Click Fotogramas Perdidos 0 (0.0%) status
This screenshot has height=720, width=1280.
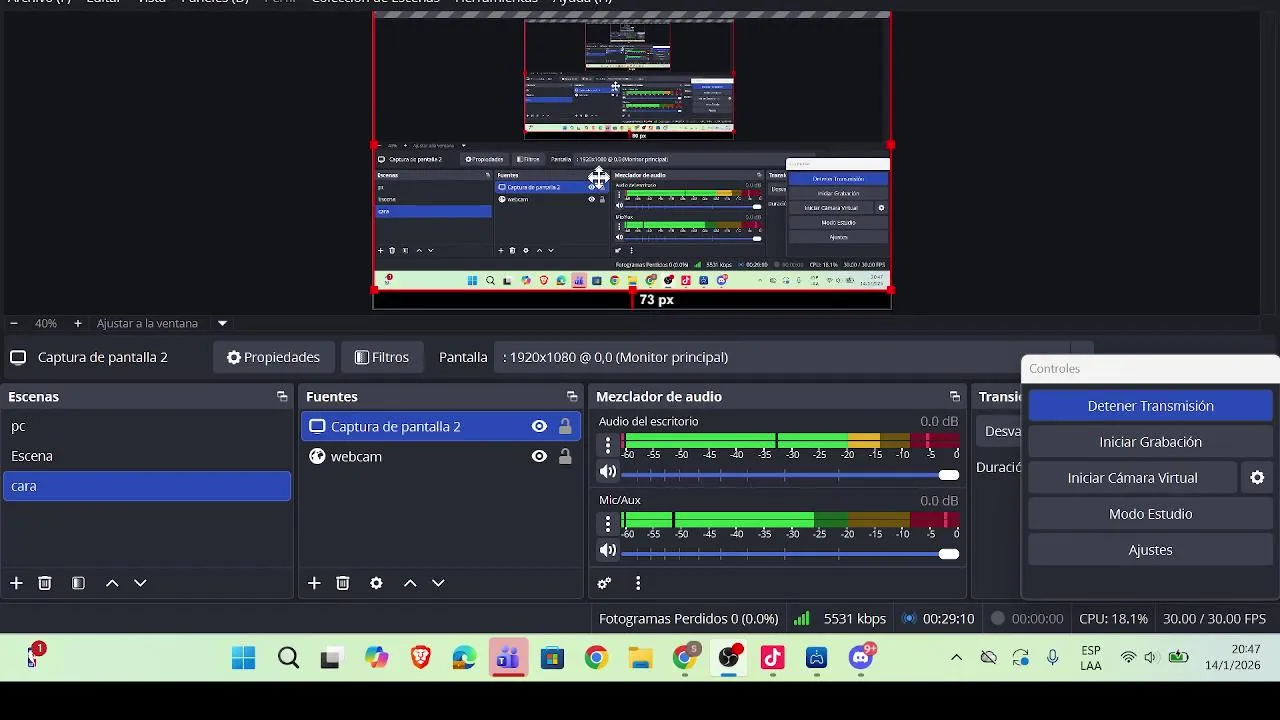pyautogui.click(x=688, y=619)
